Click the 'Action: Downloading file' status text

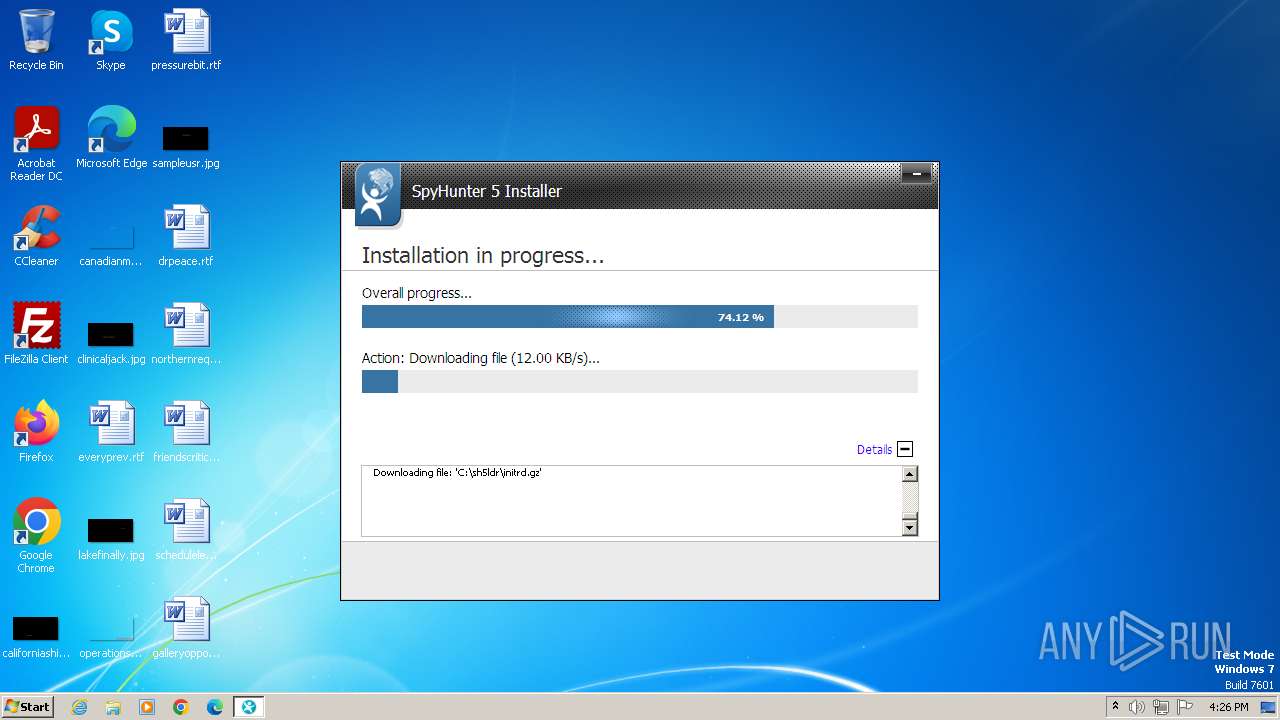click(480, 358)
